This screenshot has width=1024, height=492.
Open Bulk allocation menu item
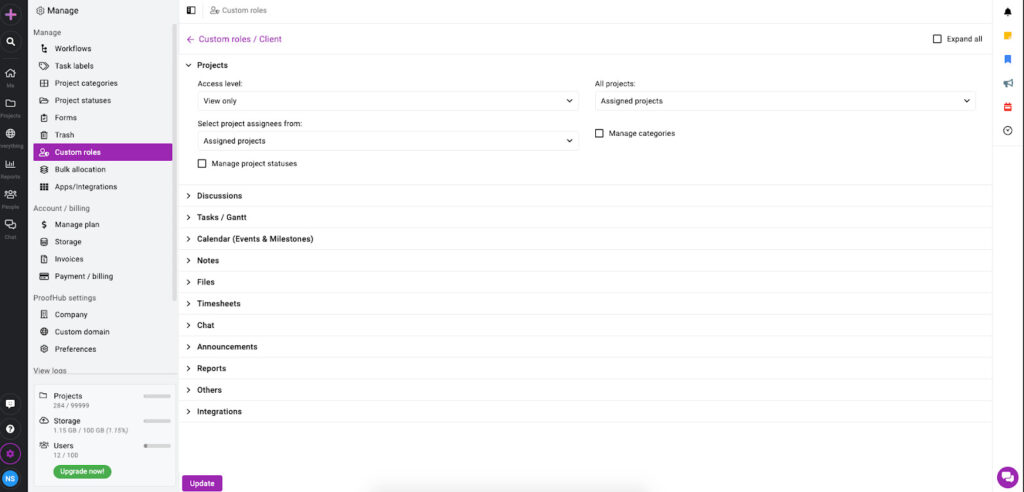[x=103, y=169]
